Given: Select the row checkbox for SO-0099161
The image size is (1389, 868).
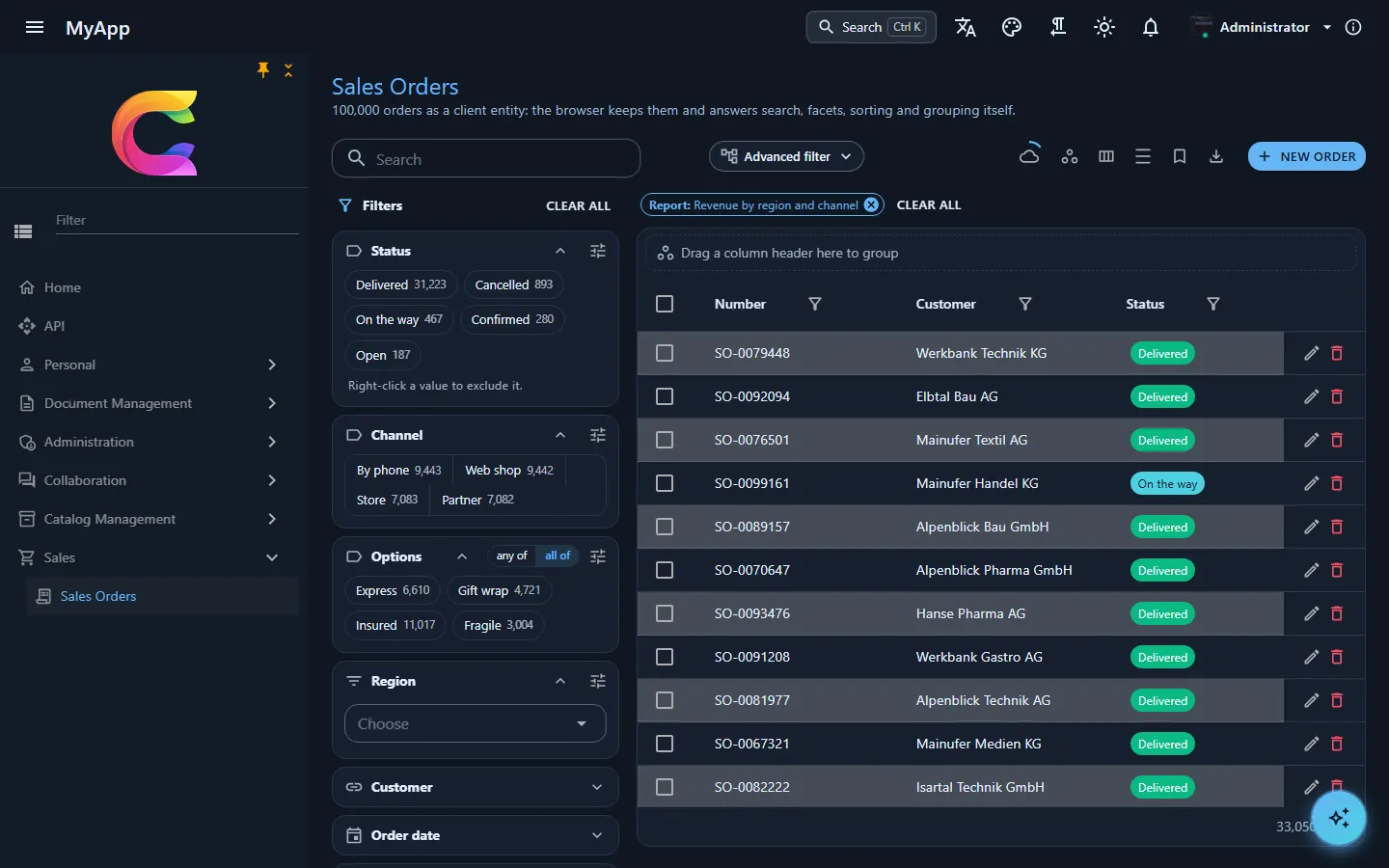Looking at the screenshot, I should coord(665,483).
